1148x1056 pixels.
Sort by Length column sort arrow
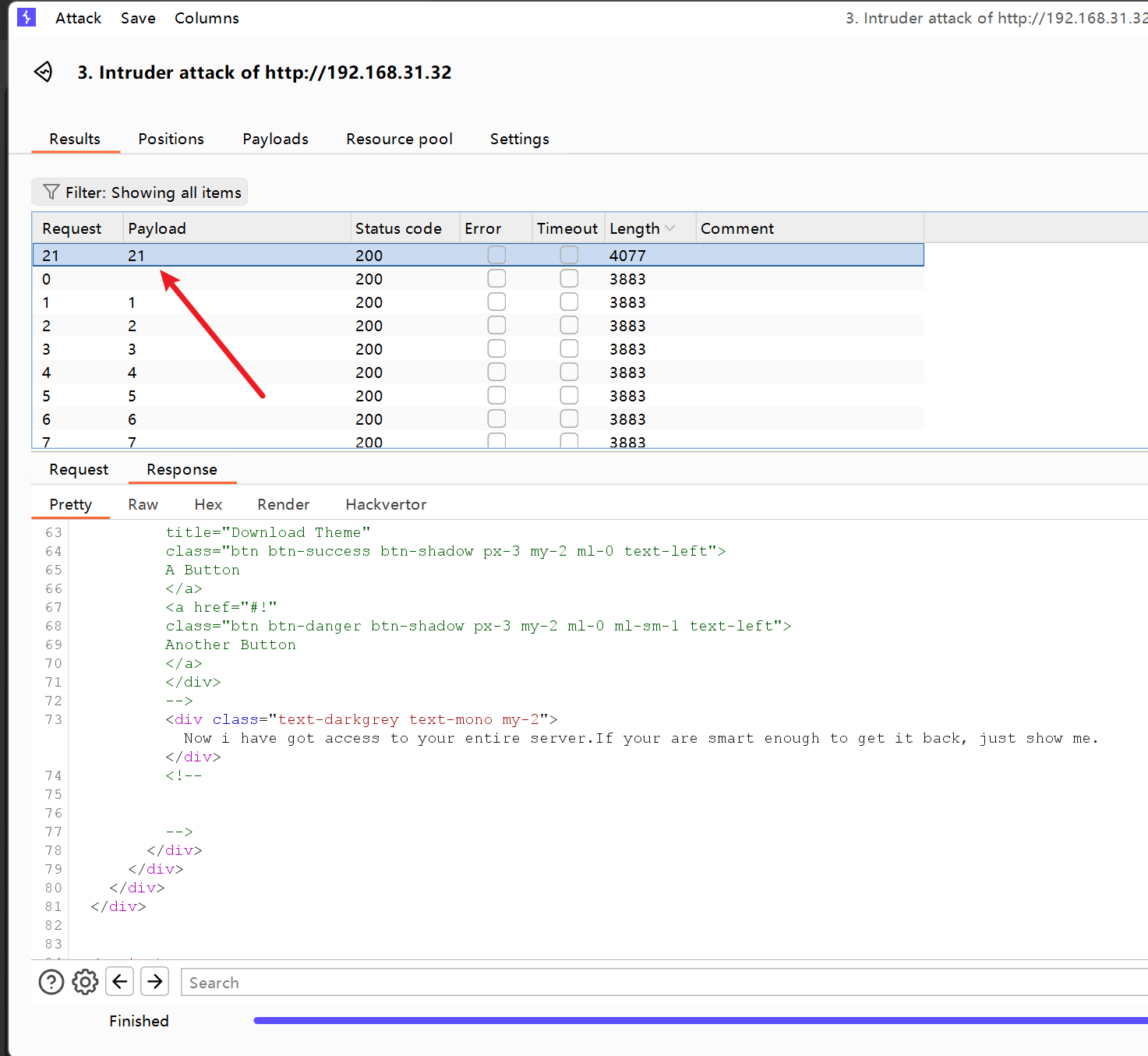click(x=669, y=228)
